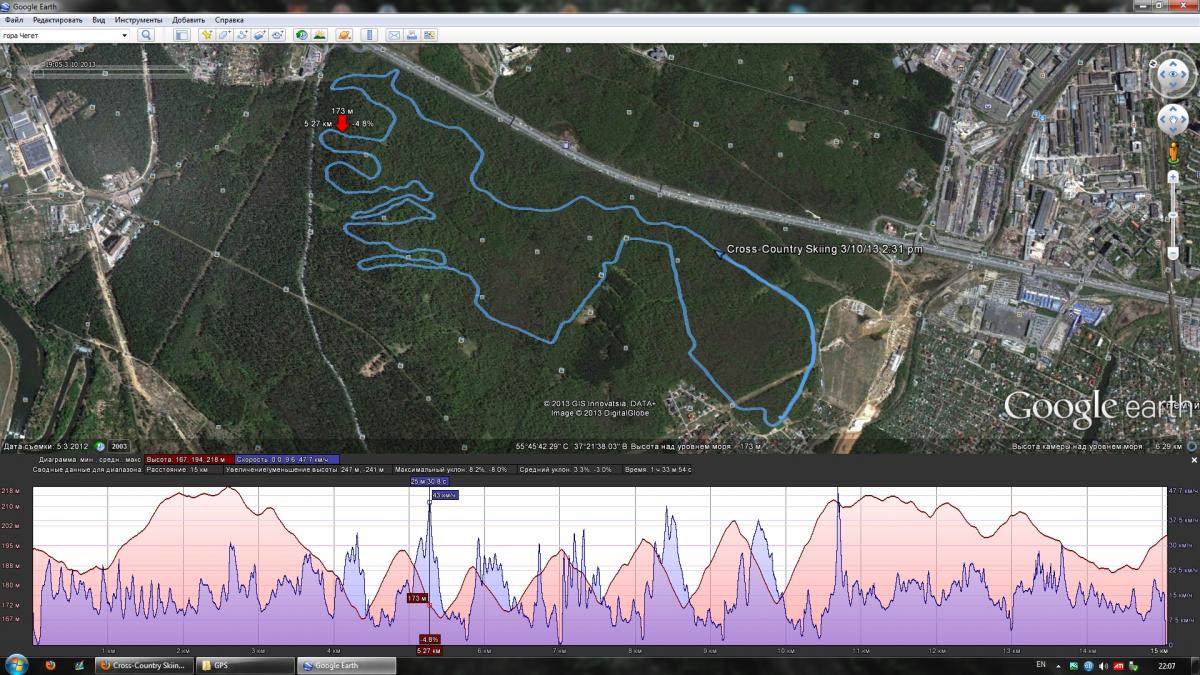The width and height of the screenshot is (1200, 675).
Task: Add a placemark with the pushpin icon
Action: click(x=207, y=35)
